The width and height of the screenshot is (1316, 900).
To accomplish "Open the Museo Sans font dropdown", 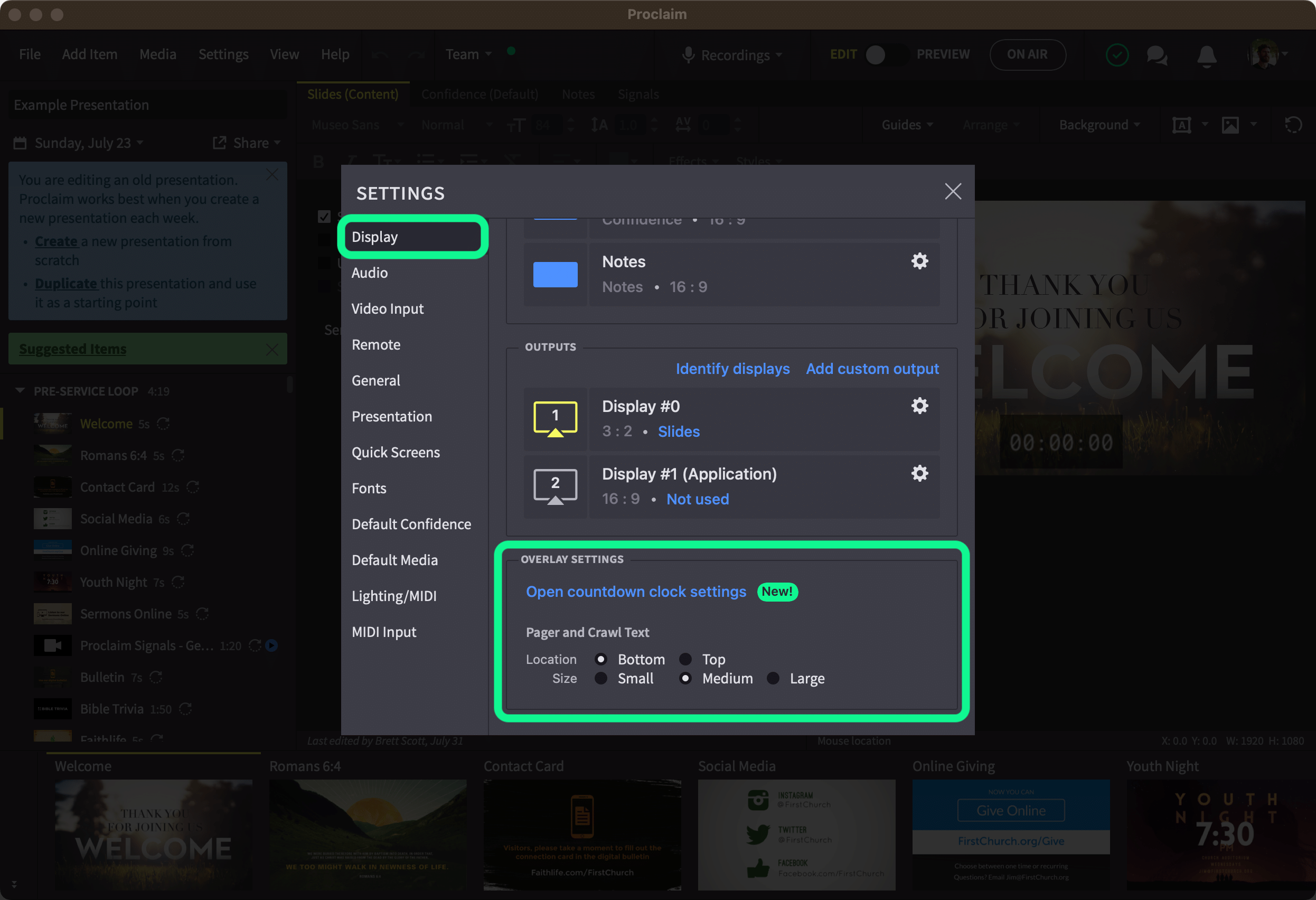I will tap(358, 125).
